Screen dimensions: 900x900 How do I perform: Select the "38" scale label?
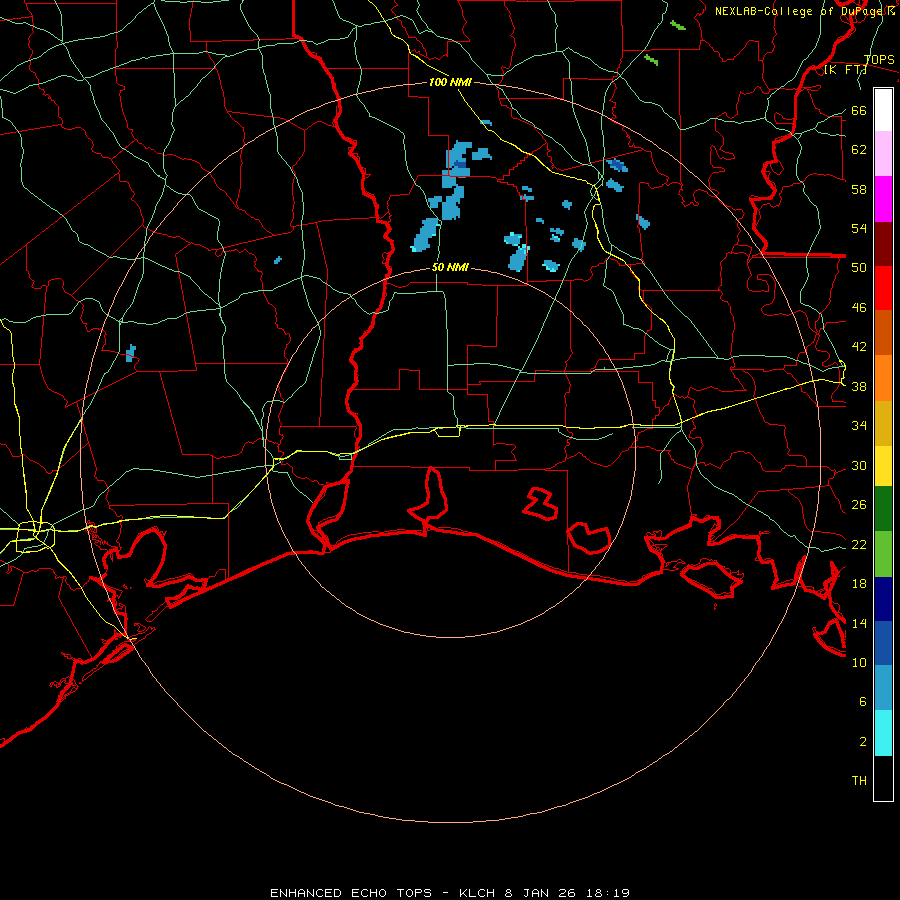pyautogui.click(x=859, y=387)
